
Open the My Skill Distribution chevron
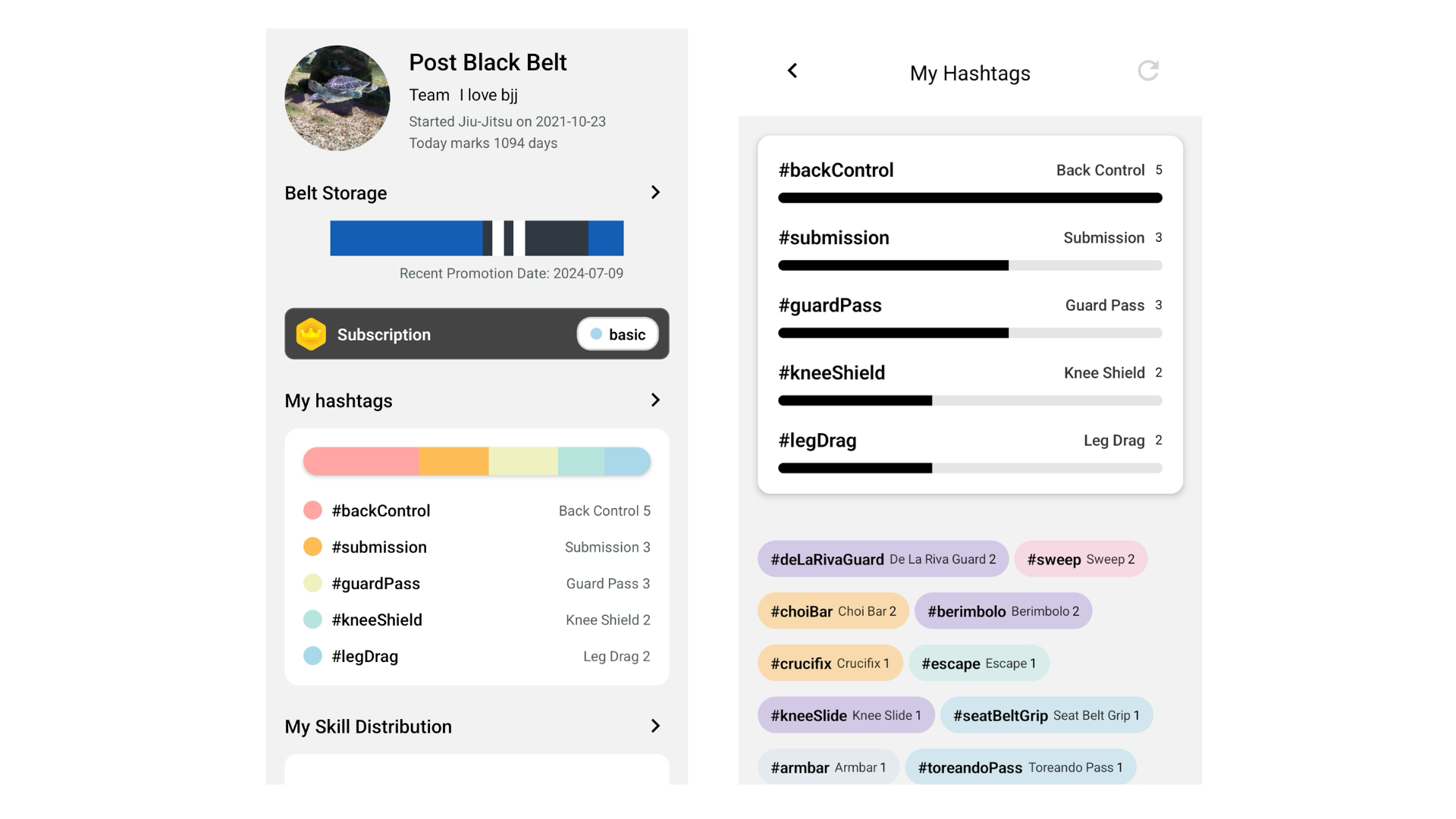tap(655, 726)
